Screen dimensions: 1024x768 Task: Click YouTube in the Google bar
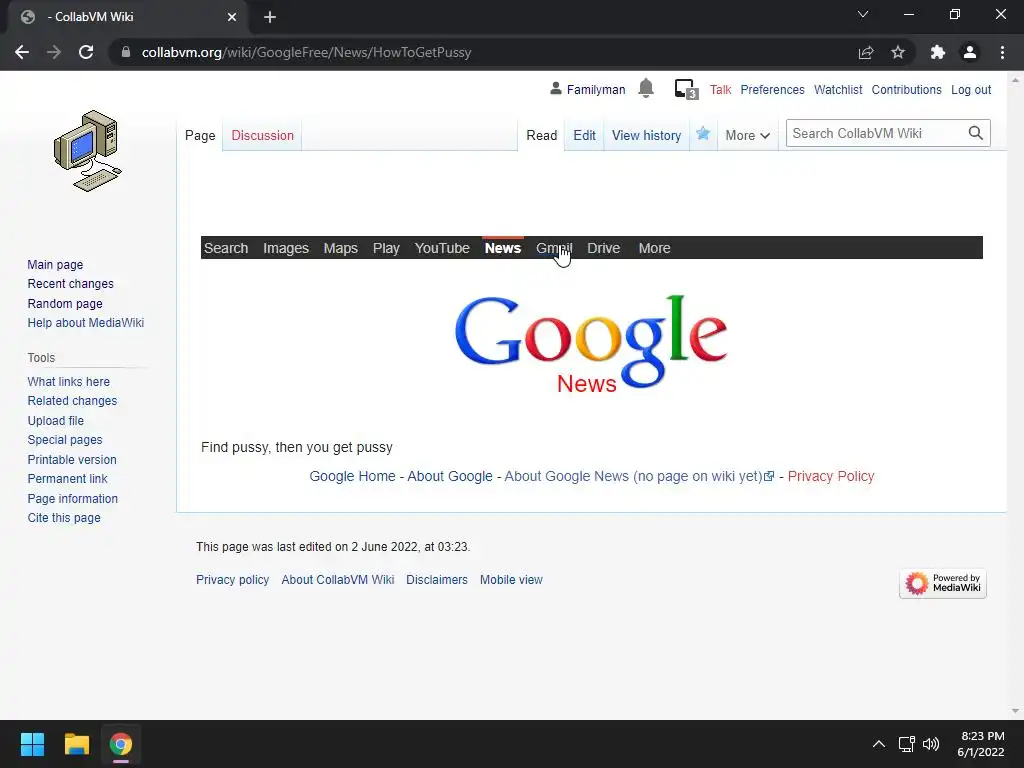click(x=442, y=248)
